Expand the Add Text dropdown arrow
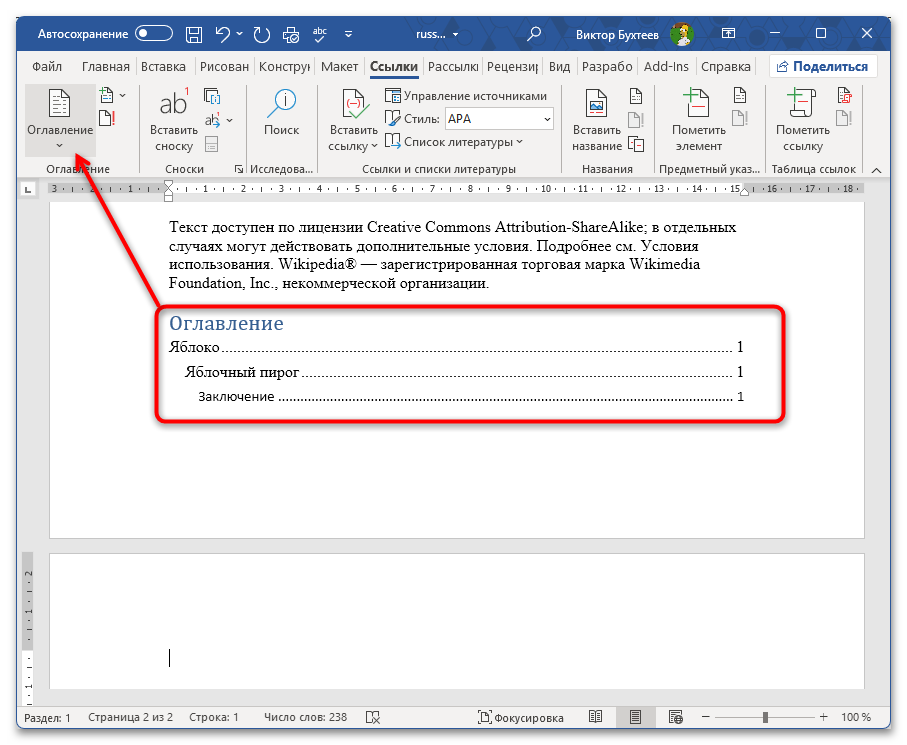Viewport: 907px width, 745px height. coord(123,95)
